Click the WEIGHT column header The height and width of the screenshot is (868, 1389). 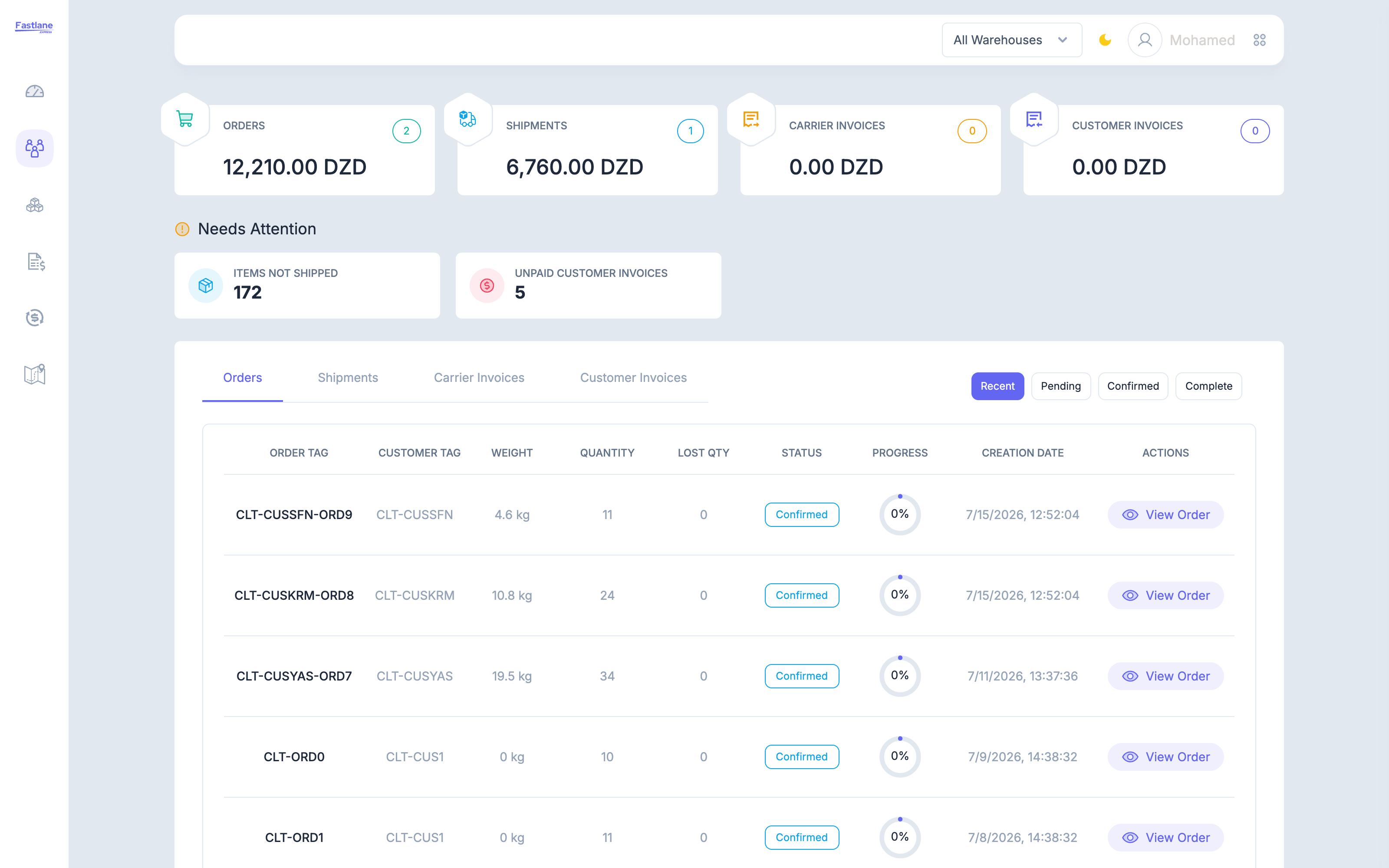[x=512, y=453]
